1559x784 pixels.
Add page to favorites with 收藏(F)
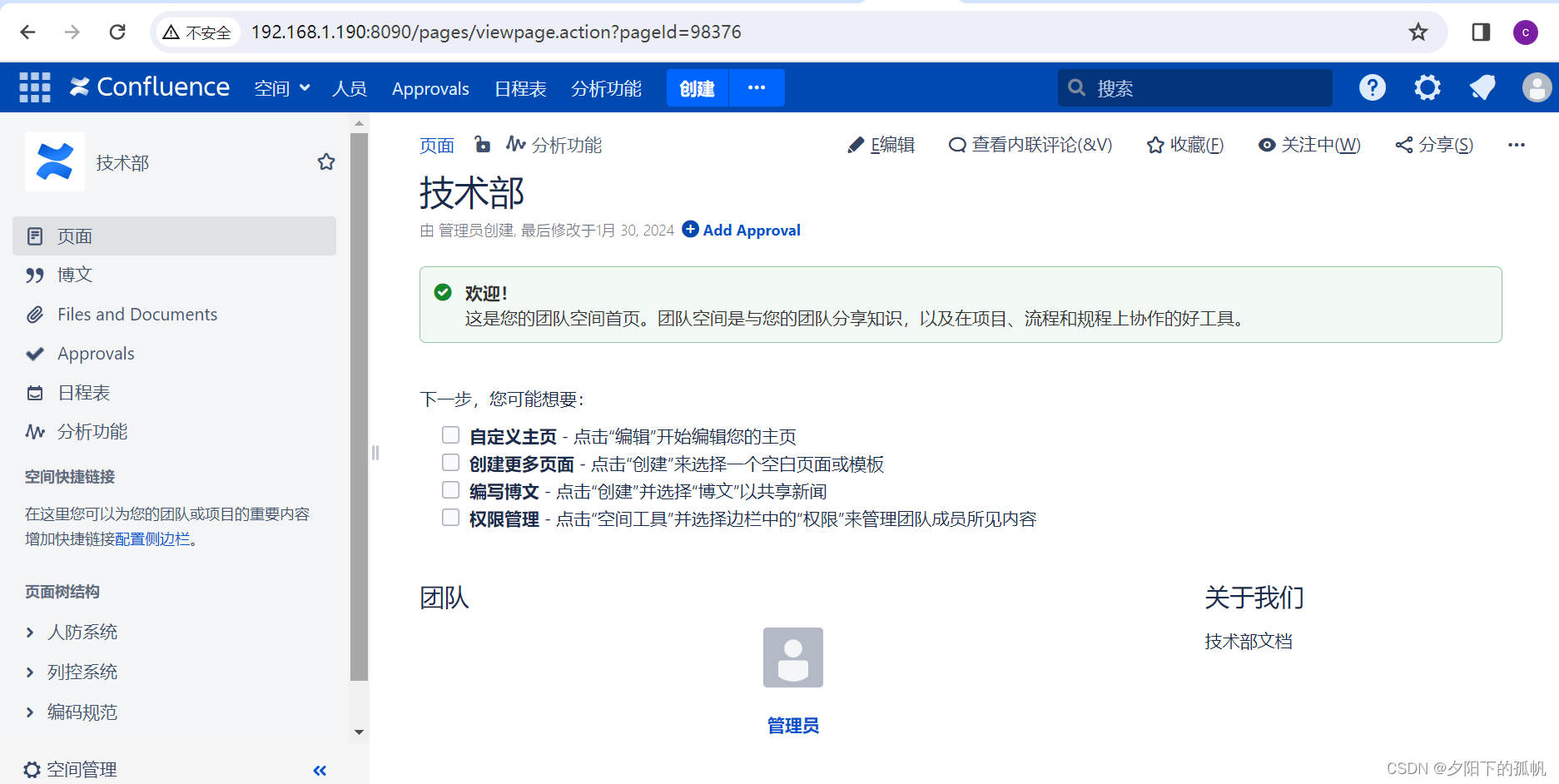[x=1185, y=145]
